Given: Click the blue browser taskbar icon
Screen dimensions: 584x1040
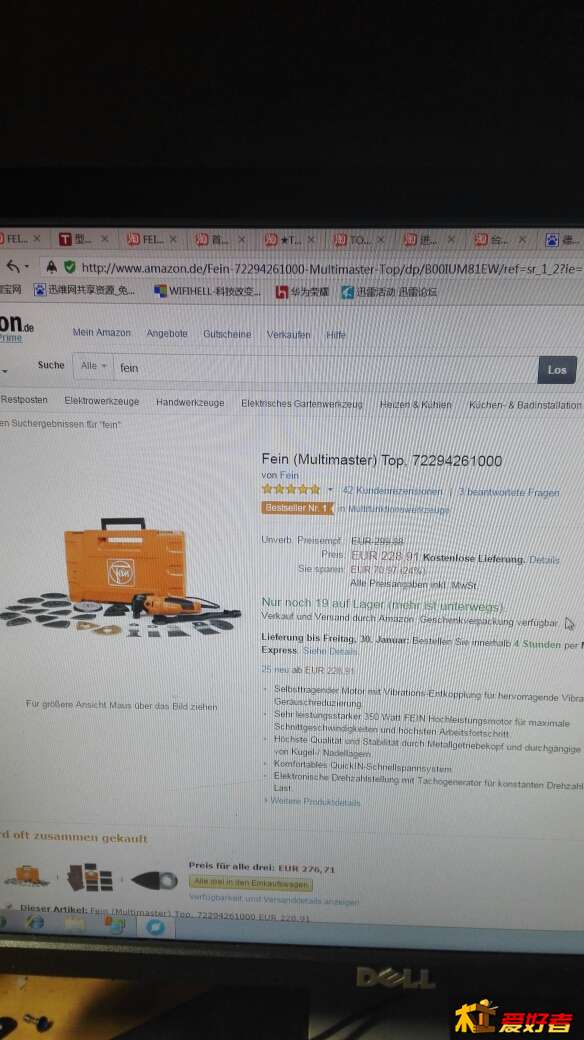Looking at the screenshot, I should tap(156, 926).
